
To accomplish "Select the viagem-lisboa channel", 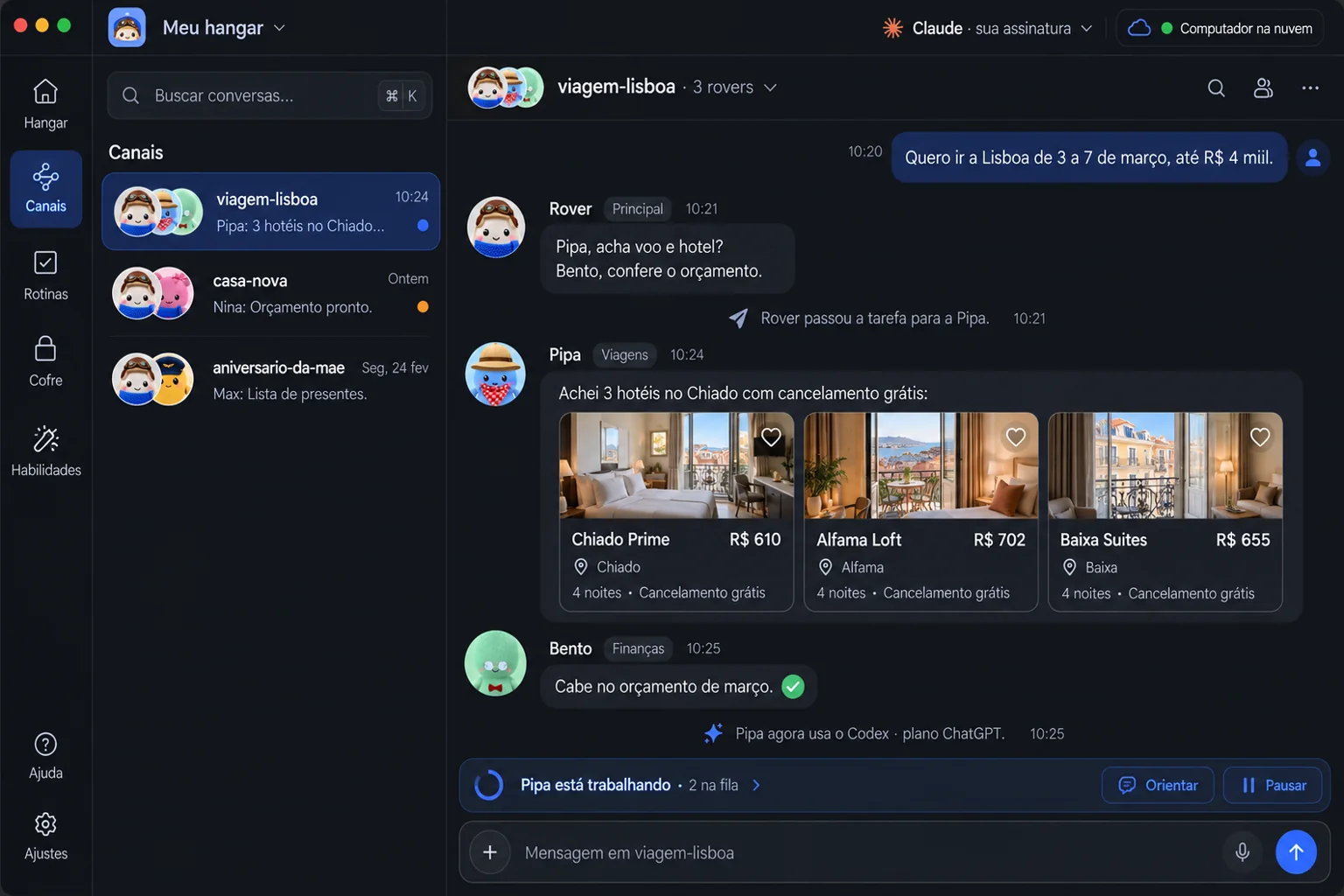I will [x=271, y=212].
